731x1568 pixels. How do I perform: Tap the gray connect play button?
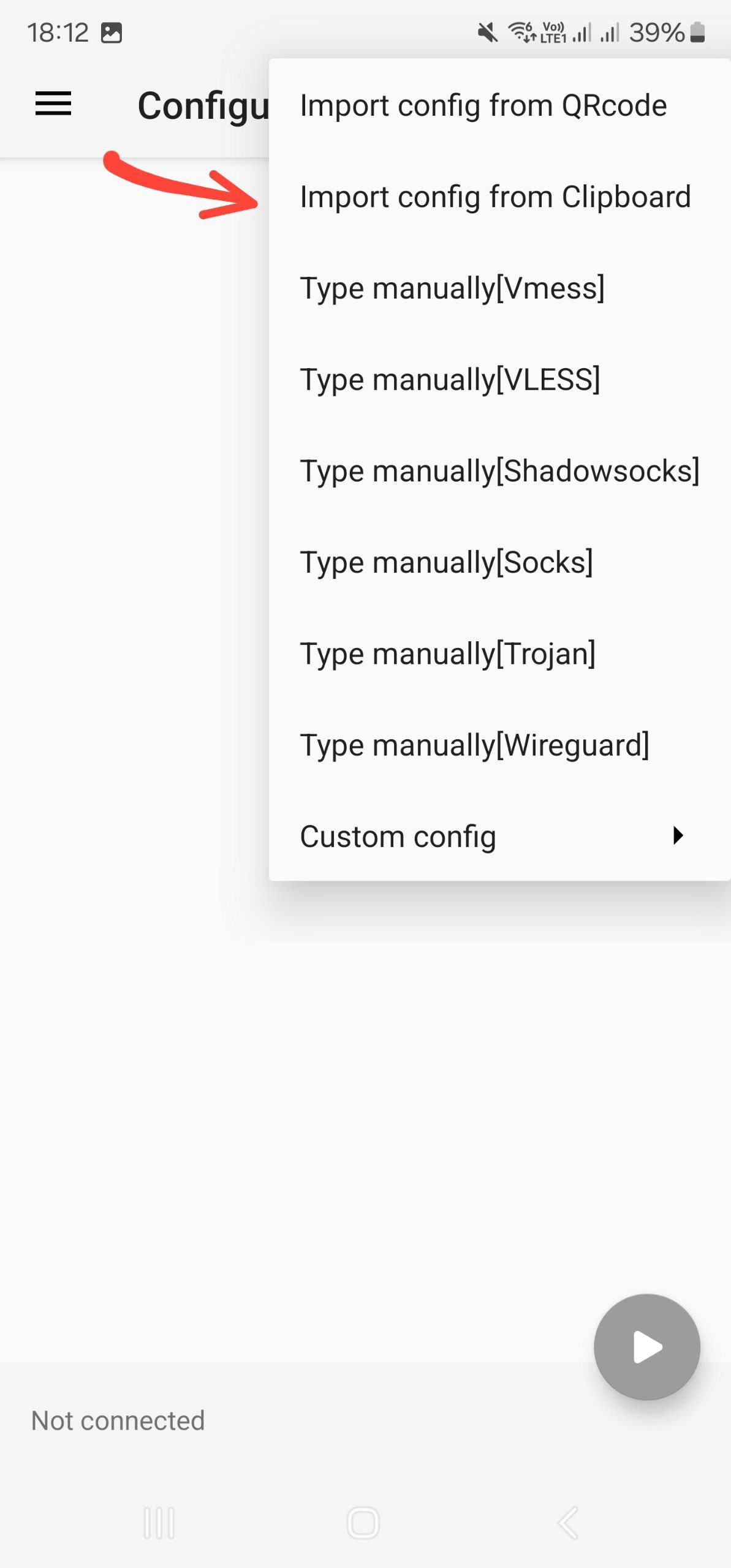point(646,1346)
